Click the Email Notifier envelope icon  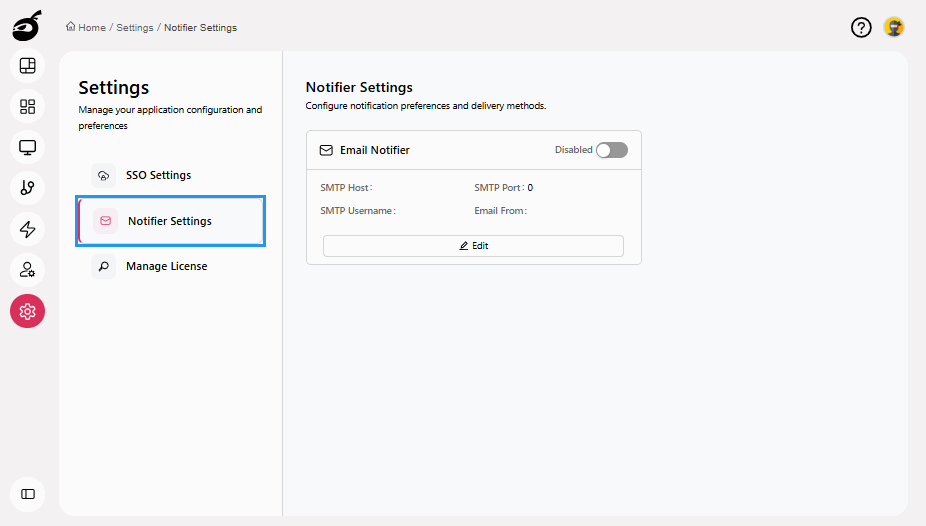point(326,150)
